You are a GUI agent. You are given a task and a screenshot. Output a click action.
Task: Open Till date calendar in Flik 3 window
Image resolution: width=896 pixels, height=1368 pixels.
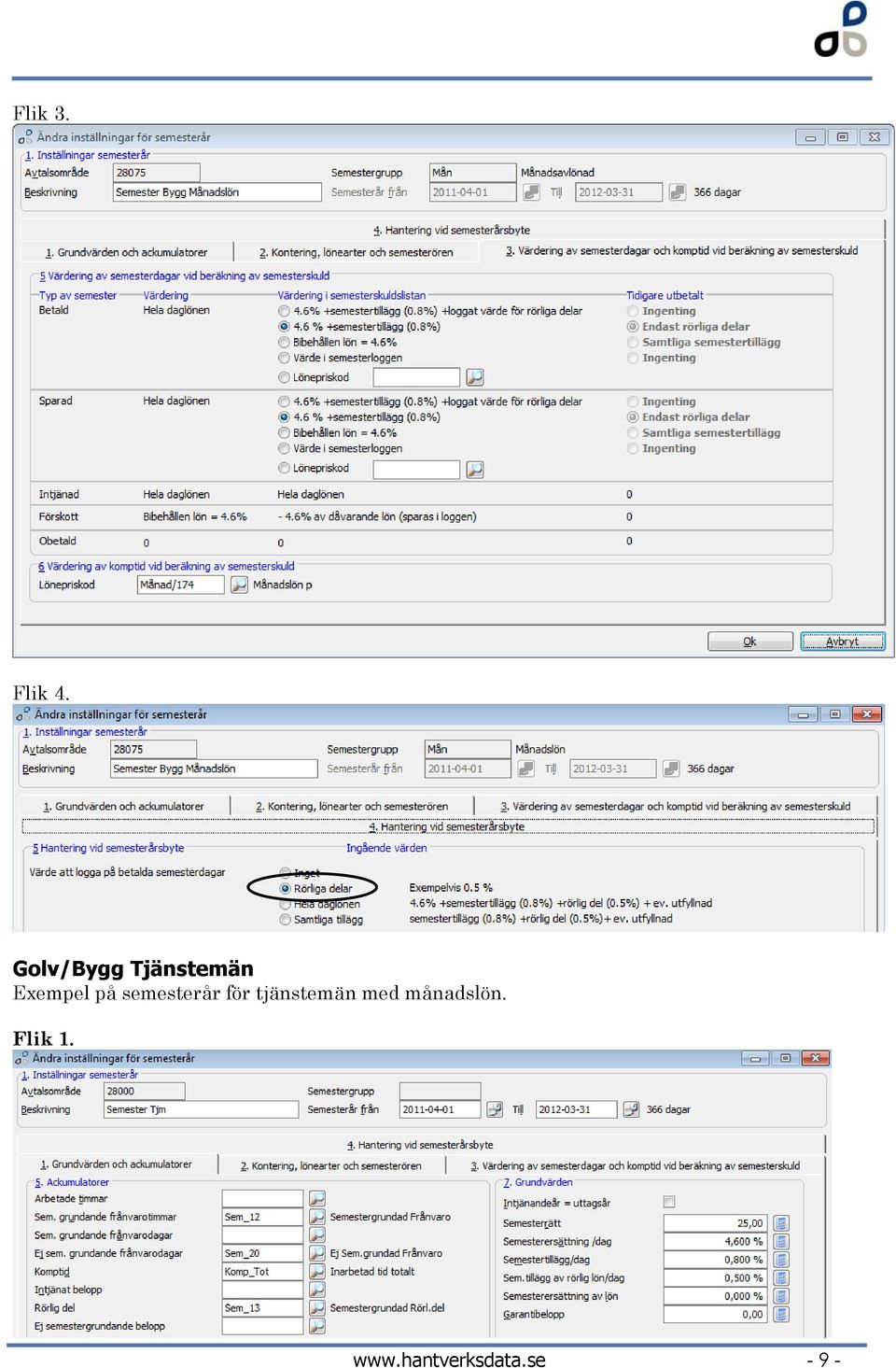(678, 192)
